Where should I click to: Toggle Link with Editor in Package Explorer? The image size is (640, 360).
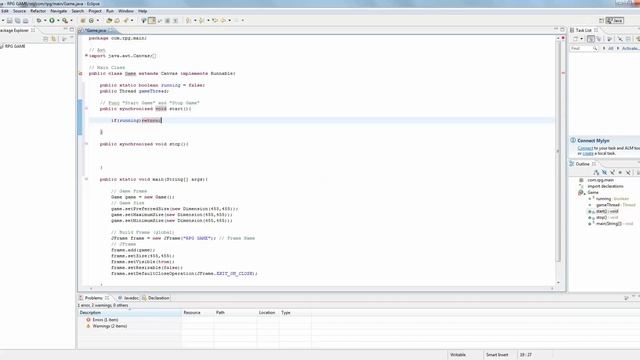(53, 39)
